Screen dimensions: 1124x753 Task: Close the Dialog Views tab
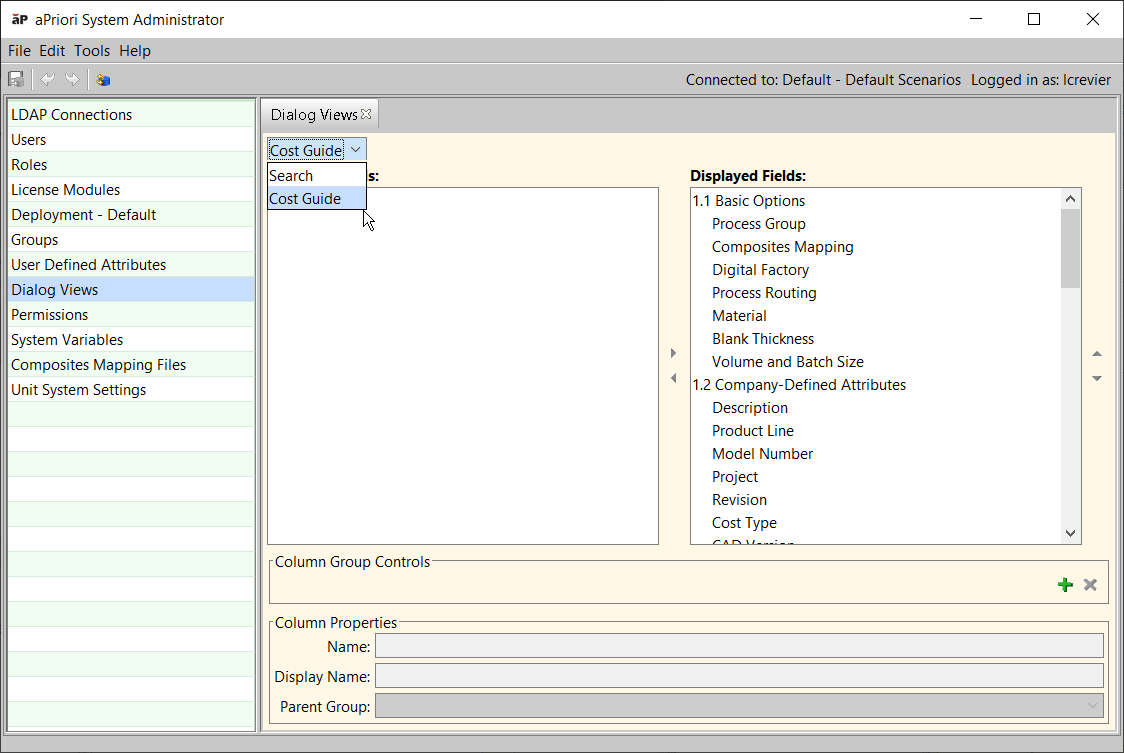366,114
